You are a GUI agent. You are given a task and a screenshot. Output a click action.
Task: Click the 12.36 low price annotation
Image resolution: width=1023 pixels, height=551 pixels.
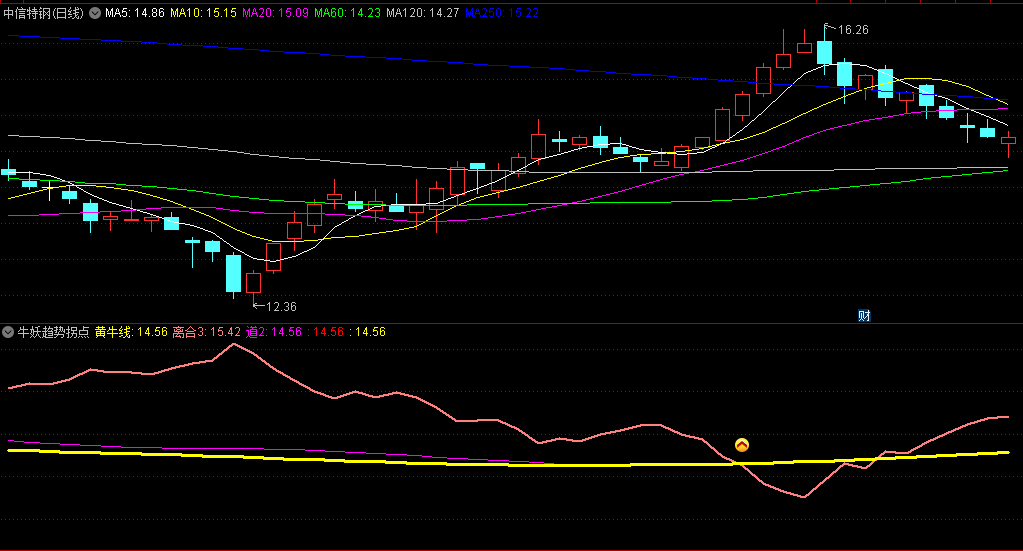tap(281, 306)
